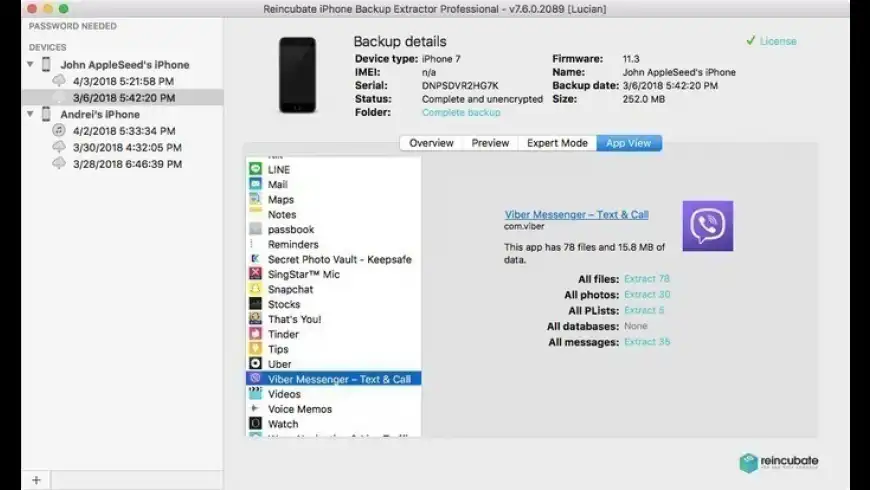Screen dimensions: 870x490
Task: Click the macOS green zoom window button
Action: click(x=64, y=8)
